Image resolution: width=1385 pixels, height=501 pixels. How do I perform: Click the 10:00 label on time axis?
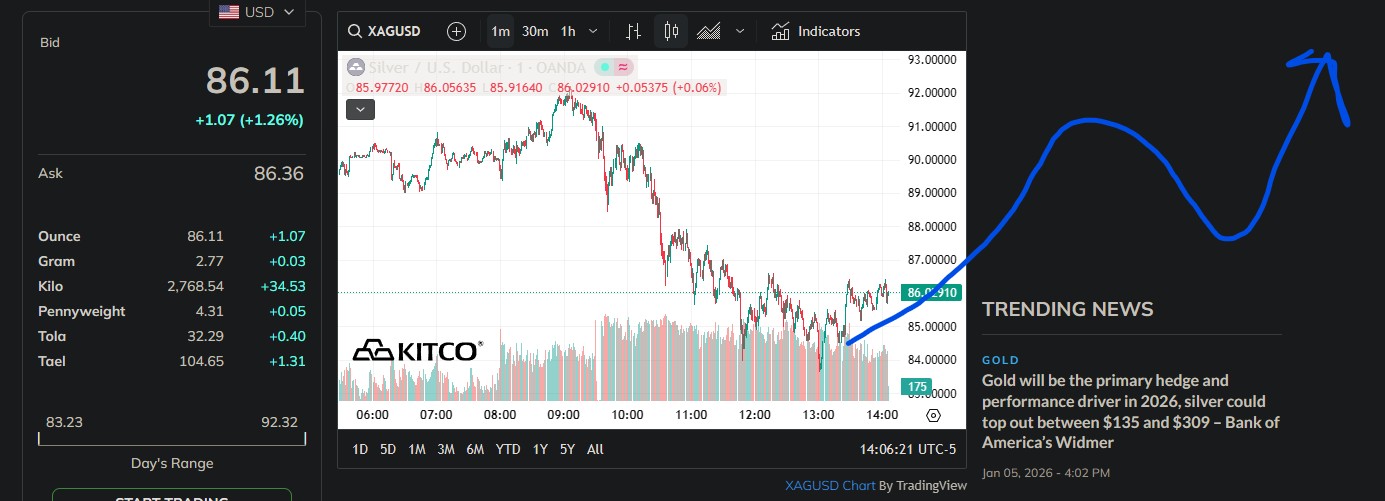[627, 415]
